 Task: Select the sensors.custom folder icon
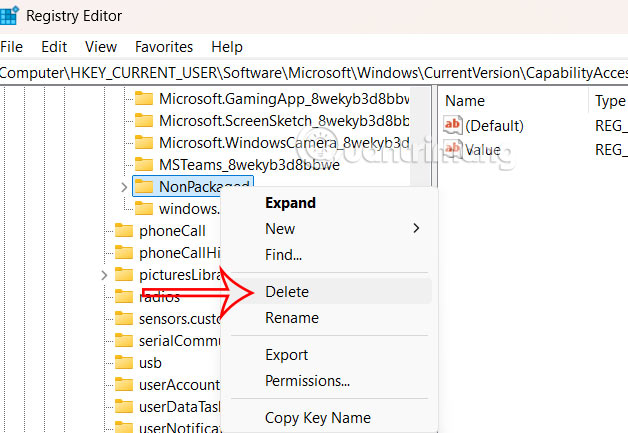(x=124, y=319)
